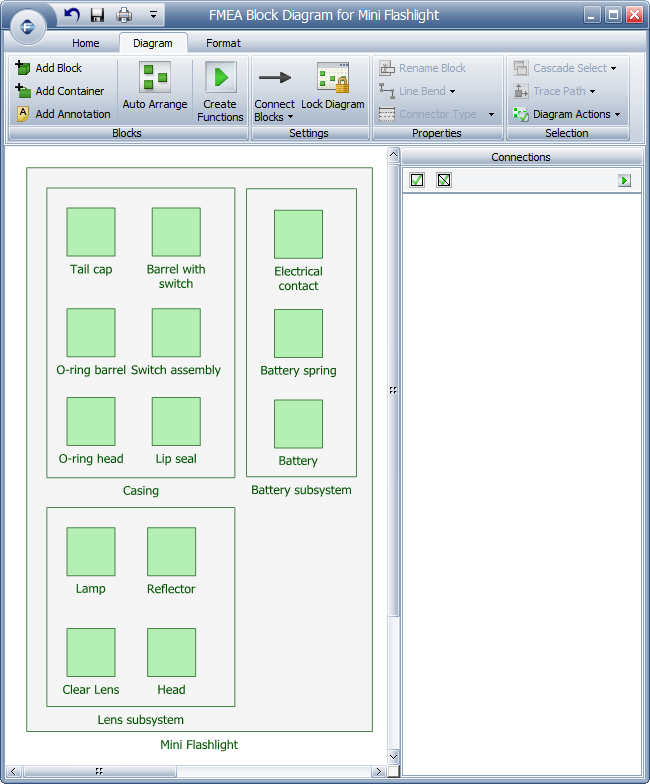Select the Electrical contact block
Screen dimensions: 650x784
[x=298, y=234]
